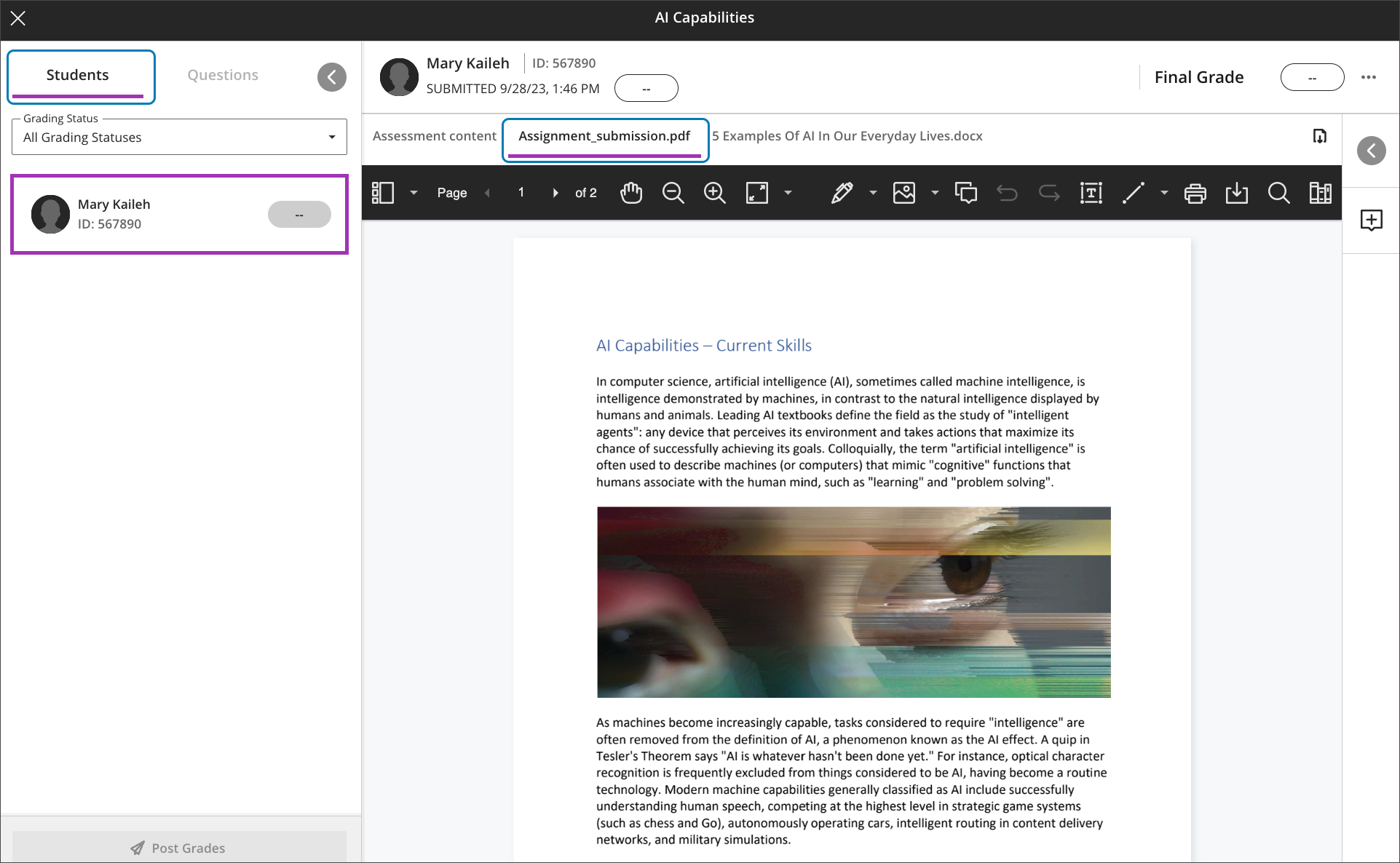Download the annotated document from the toolbar
1400x863 pixels.
coord(1236,193)
